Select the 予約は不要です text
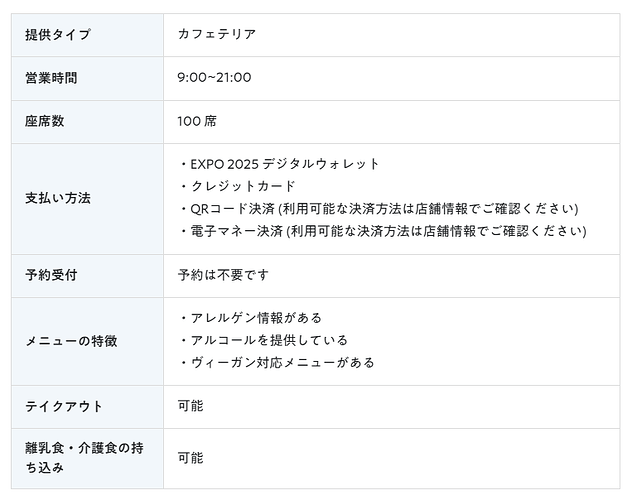This screenshot has height=500, width=631. [x=223, y=275]
